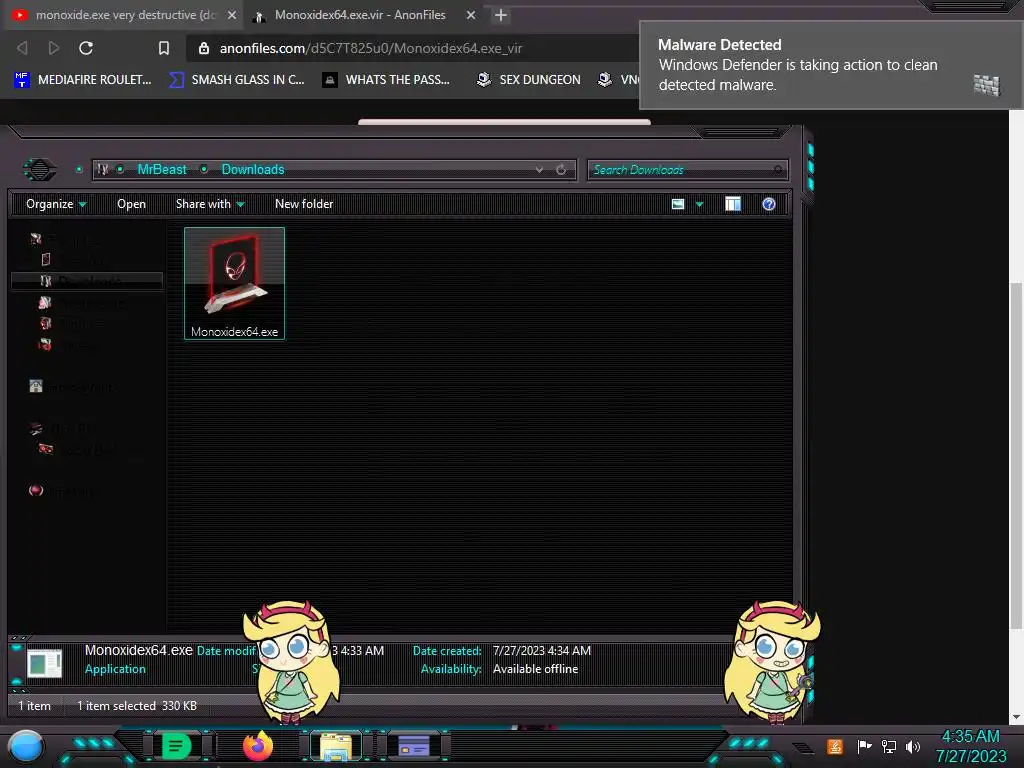This screenshot has width=1024, height=768.
Task: Click the volume speaker tray icon
Action: 912,746
